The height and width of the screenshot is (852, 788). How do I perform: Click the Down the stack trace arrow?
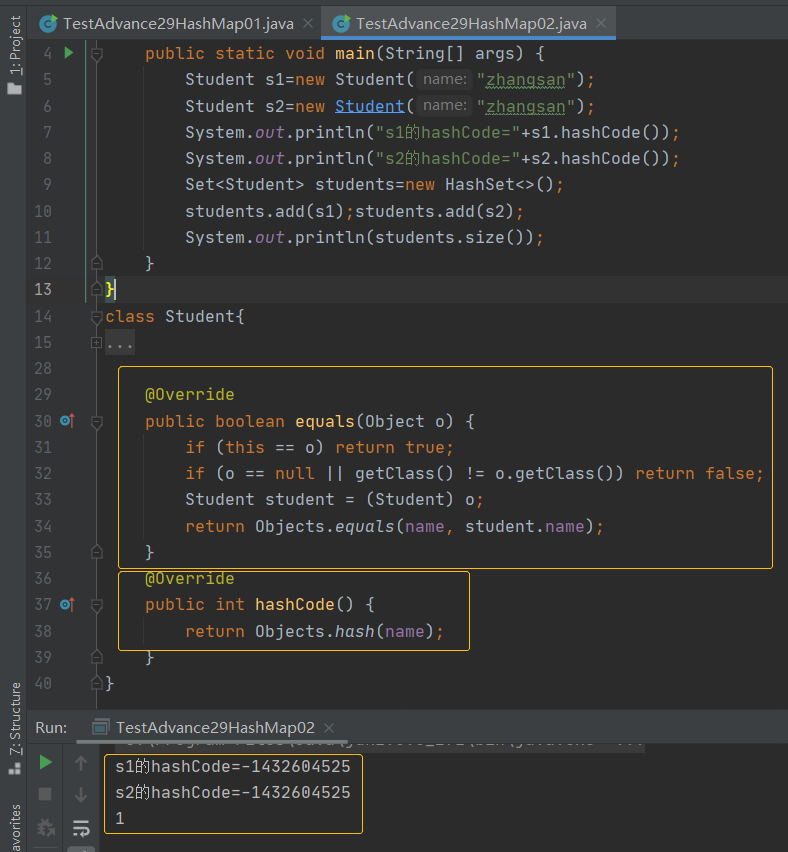pyautogui.click(x=81, y=795)
